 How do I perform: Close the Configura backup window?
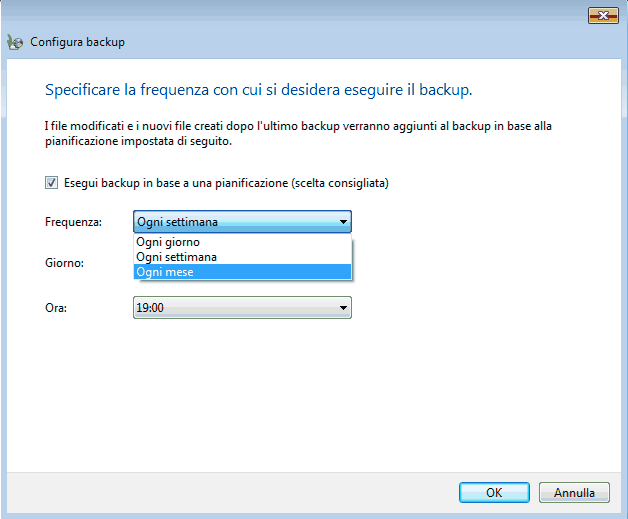click(601, 15)
